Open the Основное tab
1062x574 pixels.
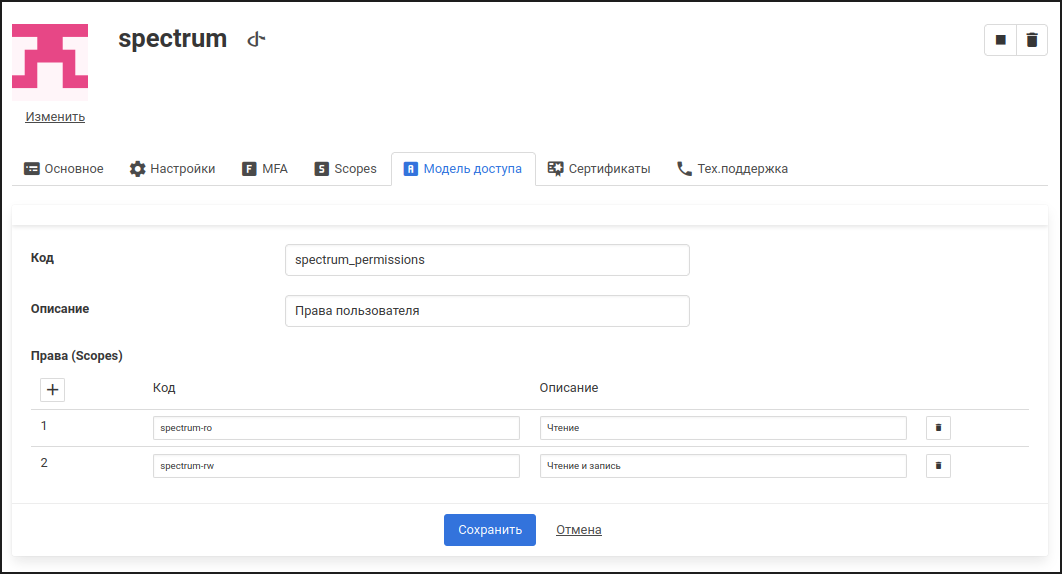pyautogui.click(x=64, y=169)
